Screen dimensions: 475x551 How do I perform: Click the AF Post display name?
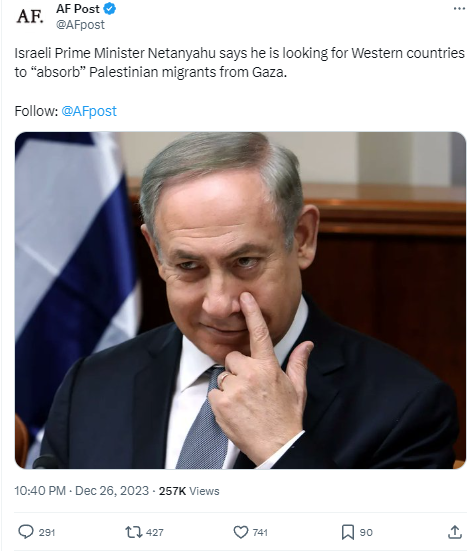(x=78, y=9)
